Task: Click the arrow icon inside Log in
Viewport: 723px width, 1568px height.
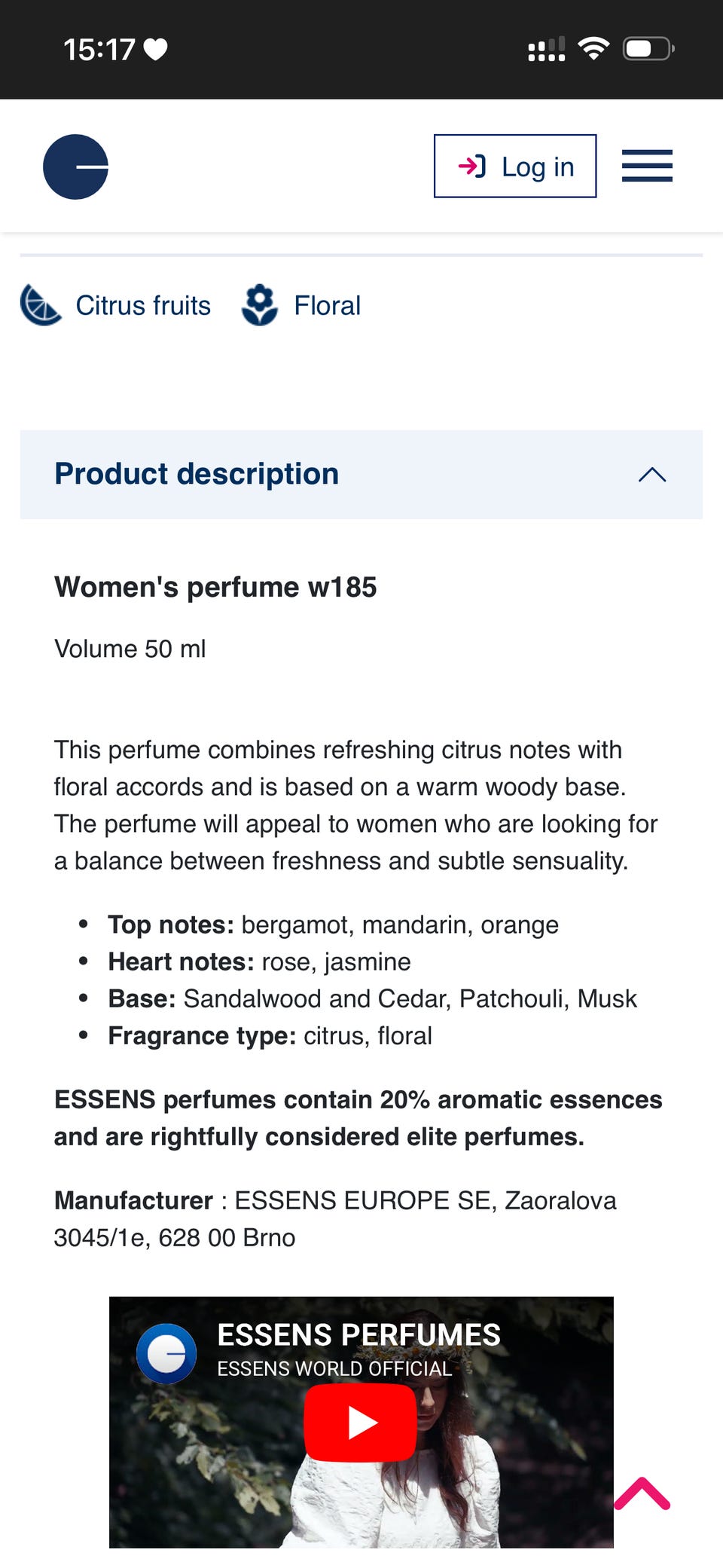Action: (472, 167)
